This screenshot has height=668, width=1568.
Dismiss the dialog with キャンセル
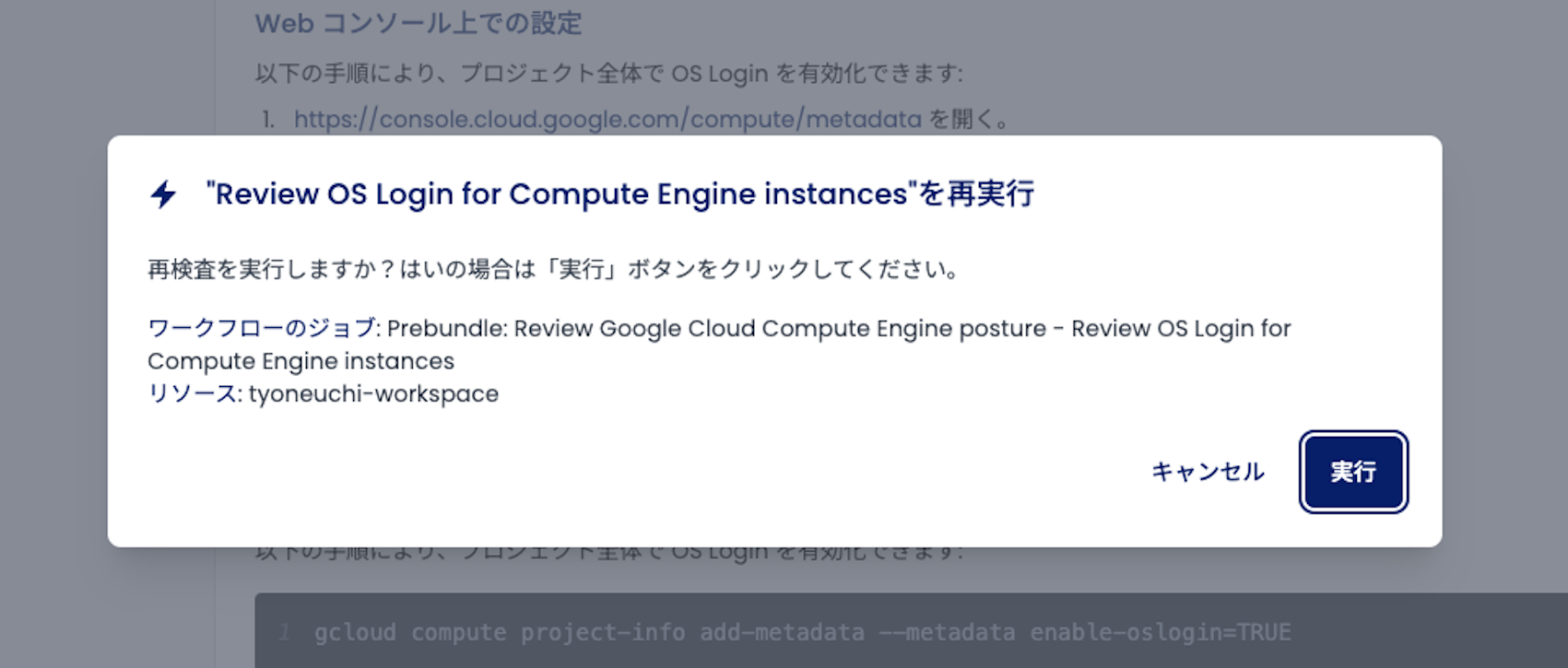point(1208,472)
